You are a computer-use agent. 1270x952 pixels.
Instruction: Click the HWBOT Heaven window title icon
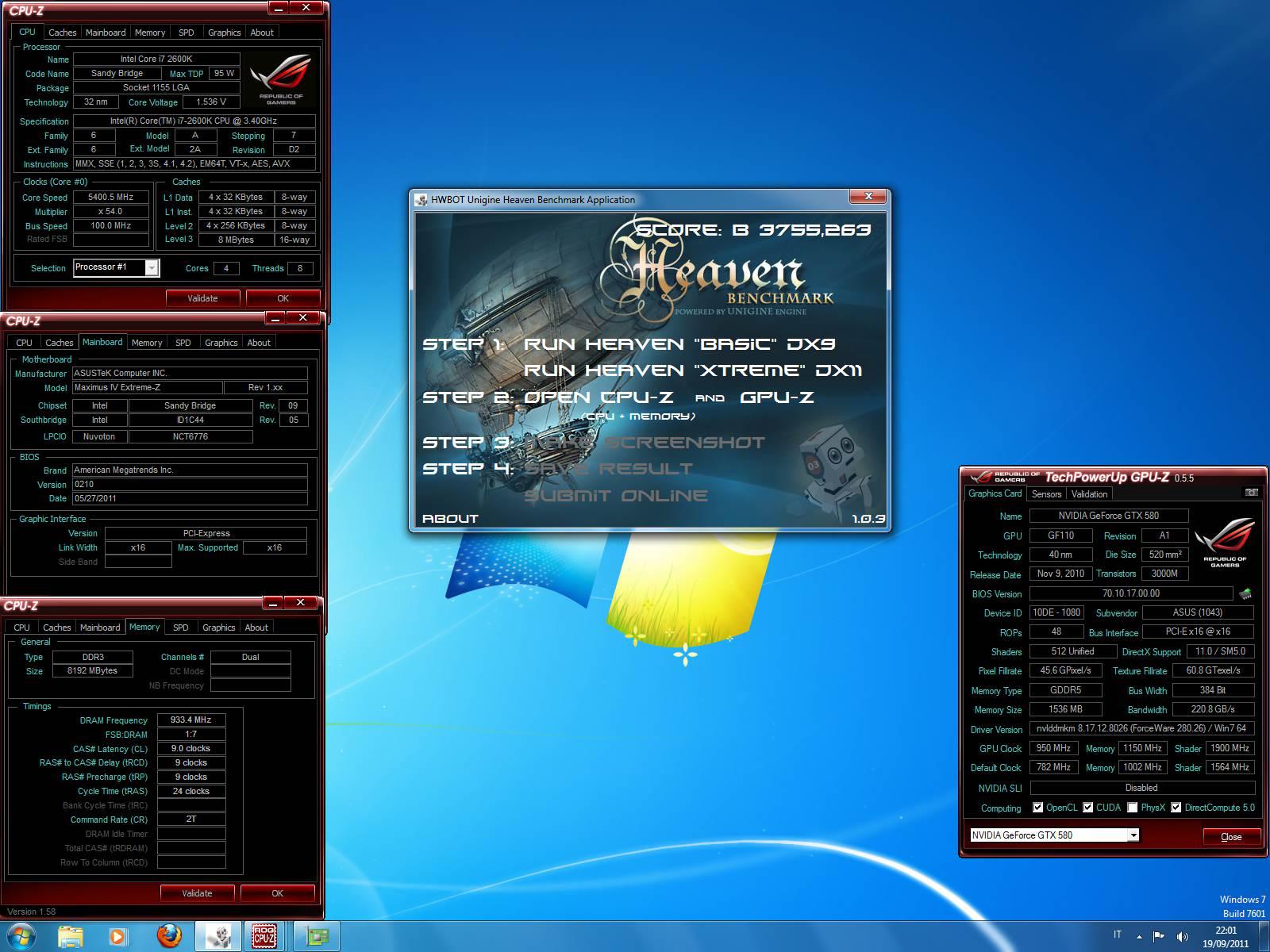[421, 200]
